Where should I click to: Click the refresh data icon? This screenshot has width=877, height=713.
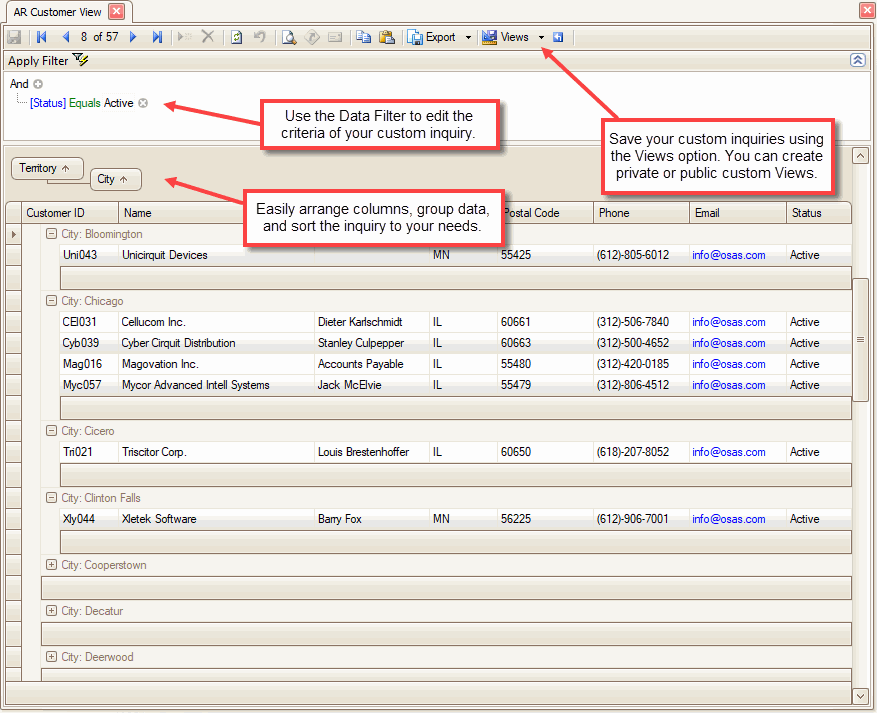[x=237, y=37]
